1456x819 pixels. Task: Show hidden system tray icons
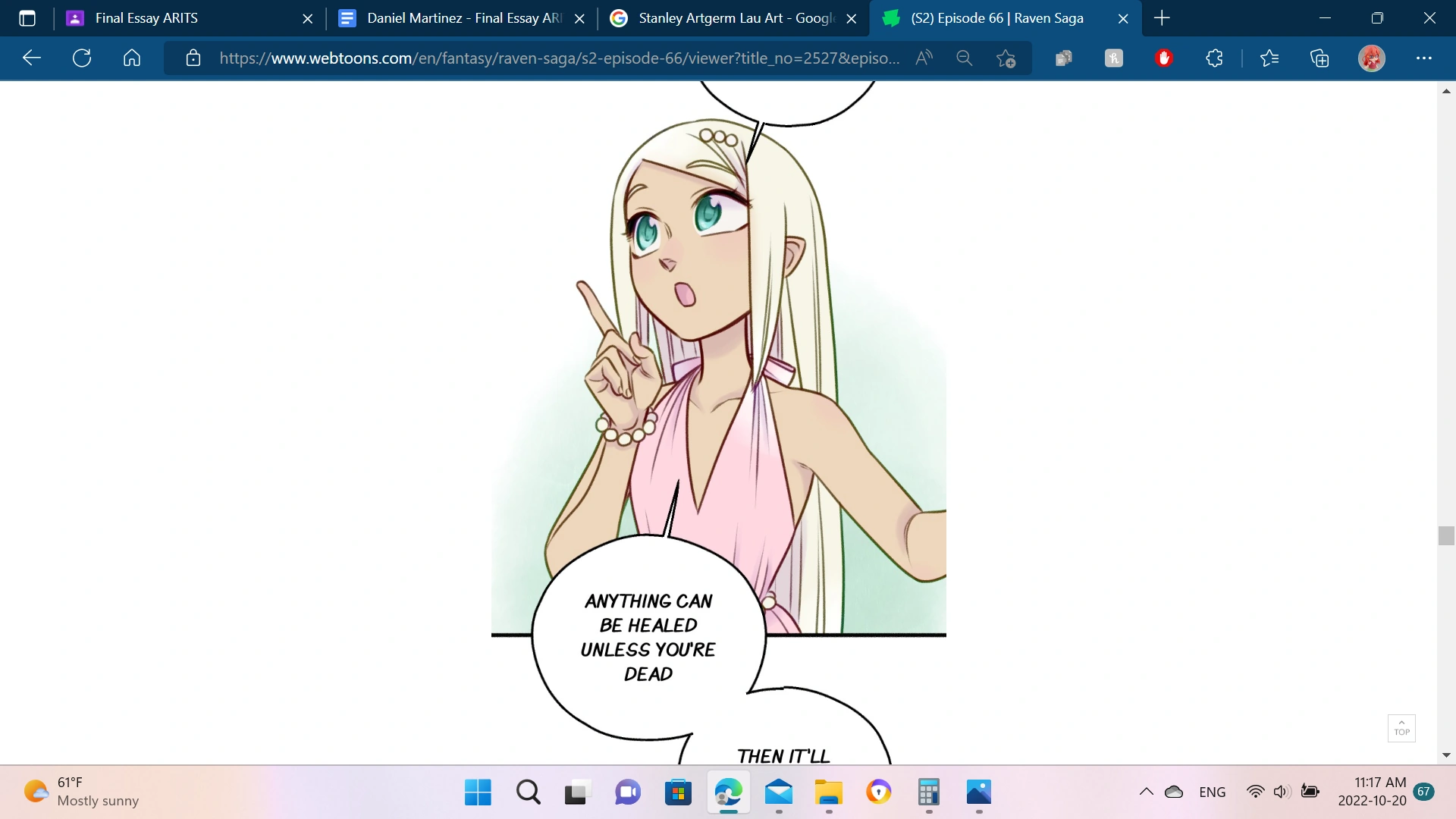click(1146, 792)
